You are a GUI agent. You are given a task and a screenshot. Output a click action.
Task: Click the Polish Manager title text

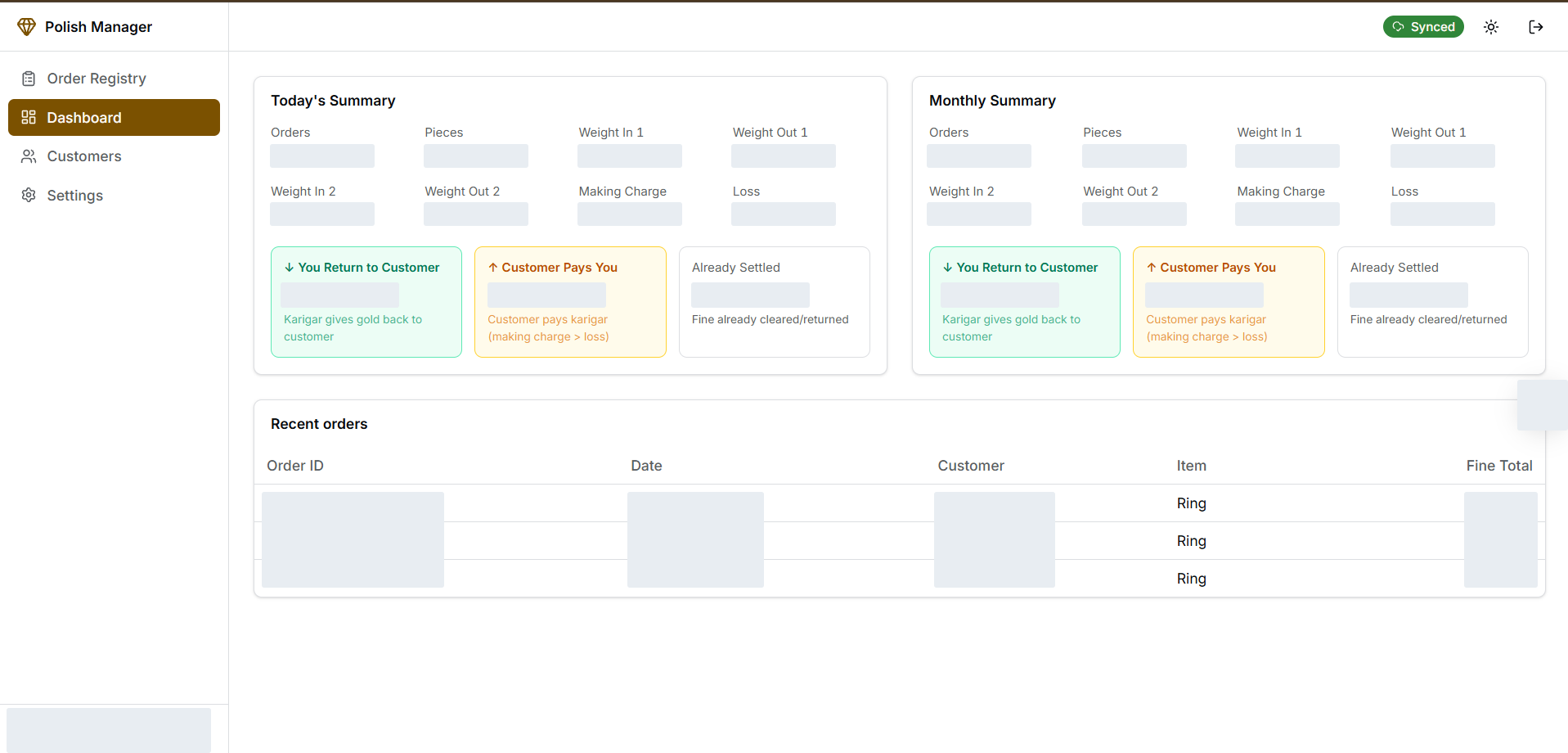coord(98,27)
